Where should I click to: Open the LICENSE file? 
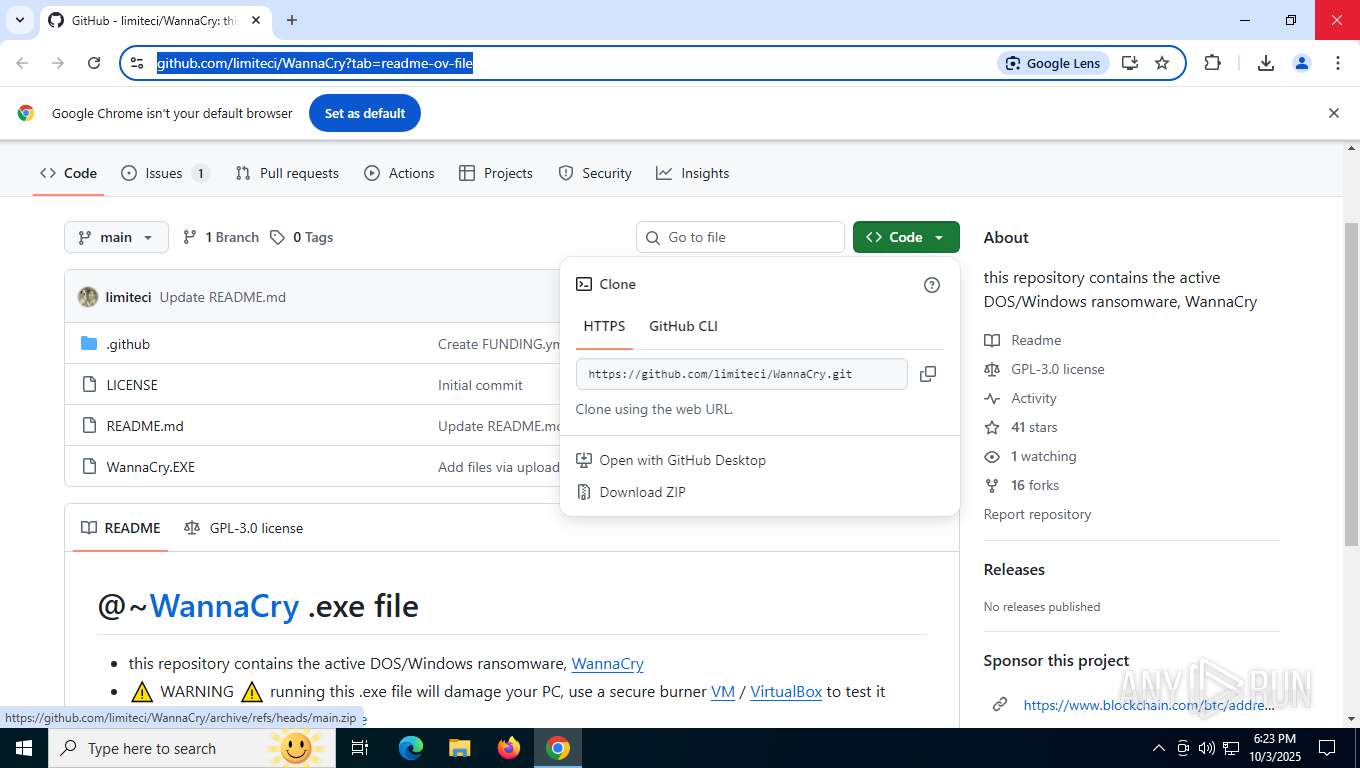point(132,385)
